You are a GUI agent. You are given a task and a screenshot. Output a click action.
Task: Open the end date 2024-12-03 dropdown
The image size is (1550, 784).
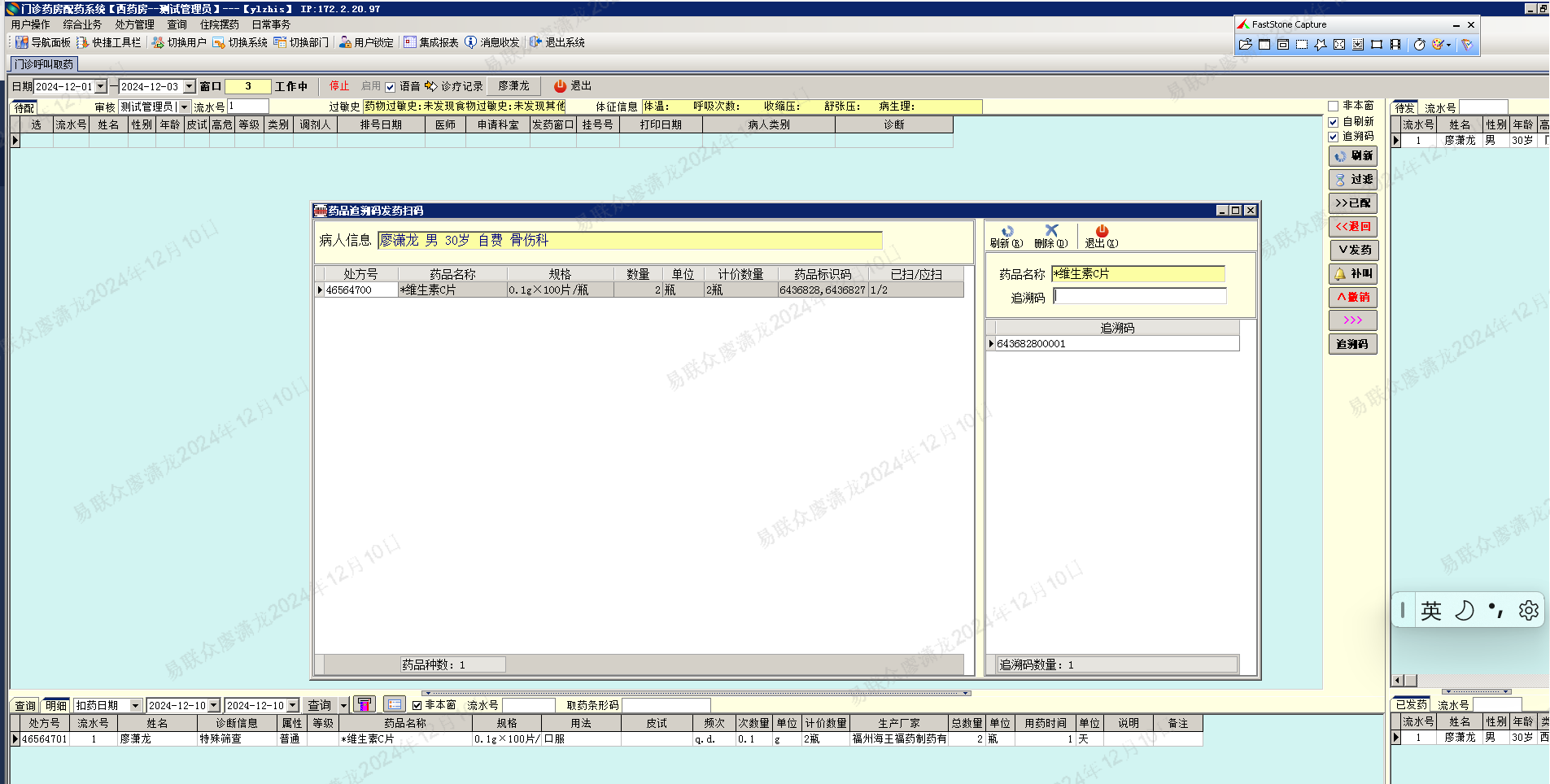click(x=190, y=86)
